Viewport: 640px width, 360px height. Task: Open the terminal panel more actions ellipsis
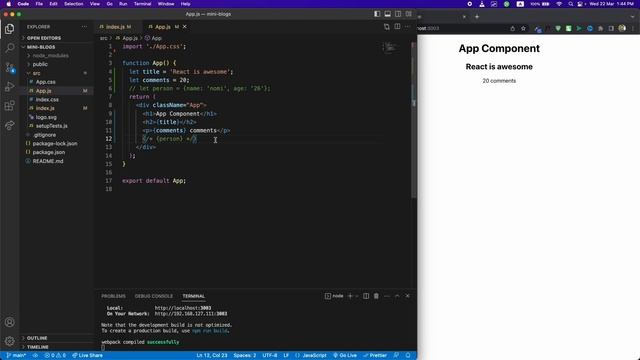(387, 296)
